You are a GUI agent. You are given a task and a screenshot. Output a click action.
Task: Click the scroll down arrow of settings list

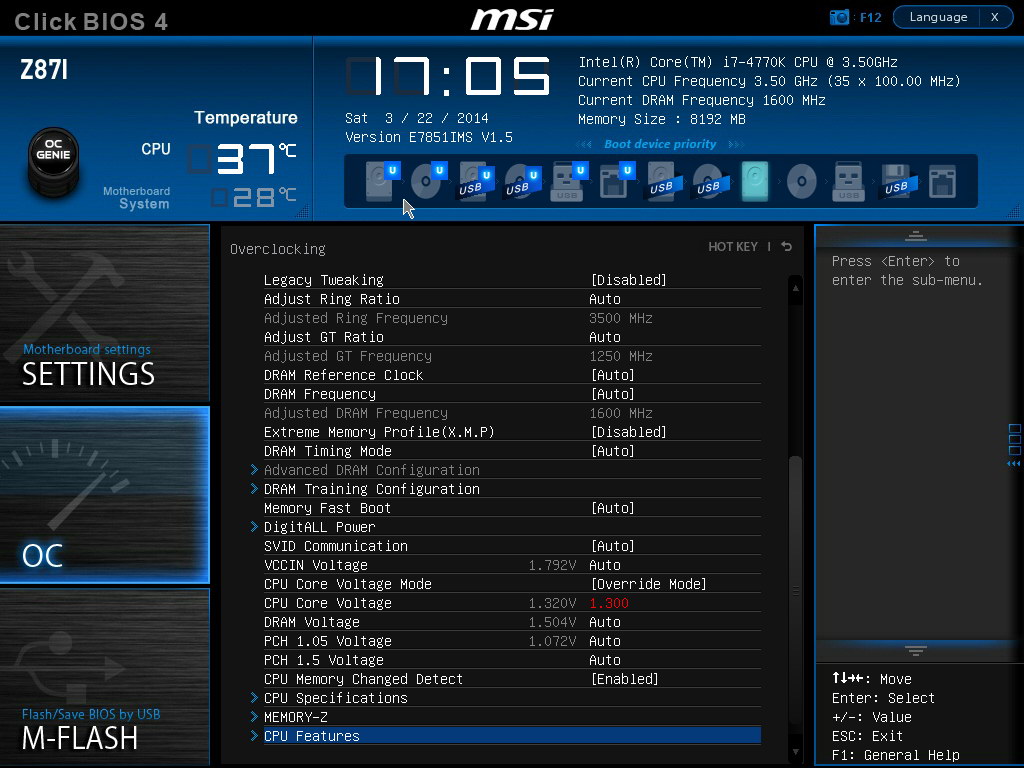click(x=795, y=752)
